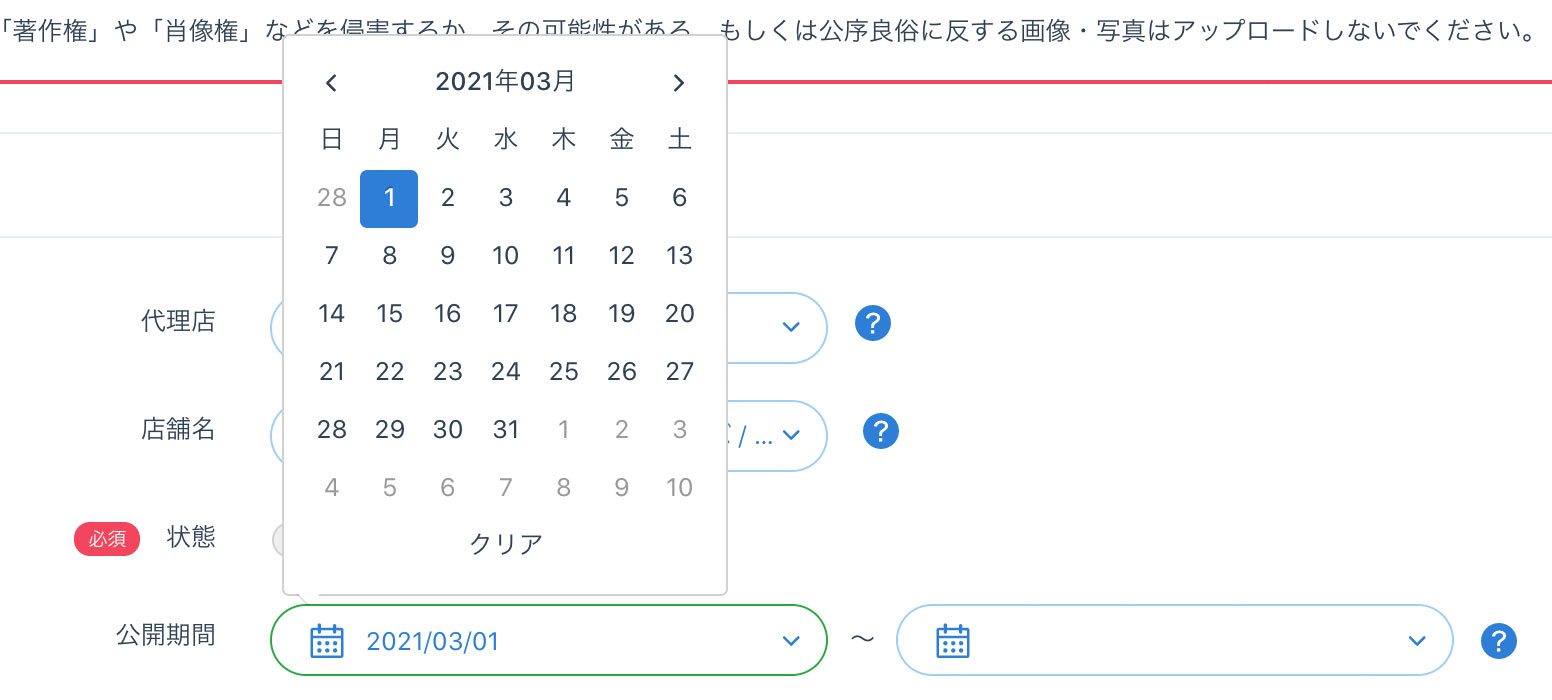Click calendar icon in start date field
The height and width of the screenshot is (700, 1552).
[327, 641]
